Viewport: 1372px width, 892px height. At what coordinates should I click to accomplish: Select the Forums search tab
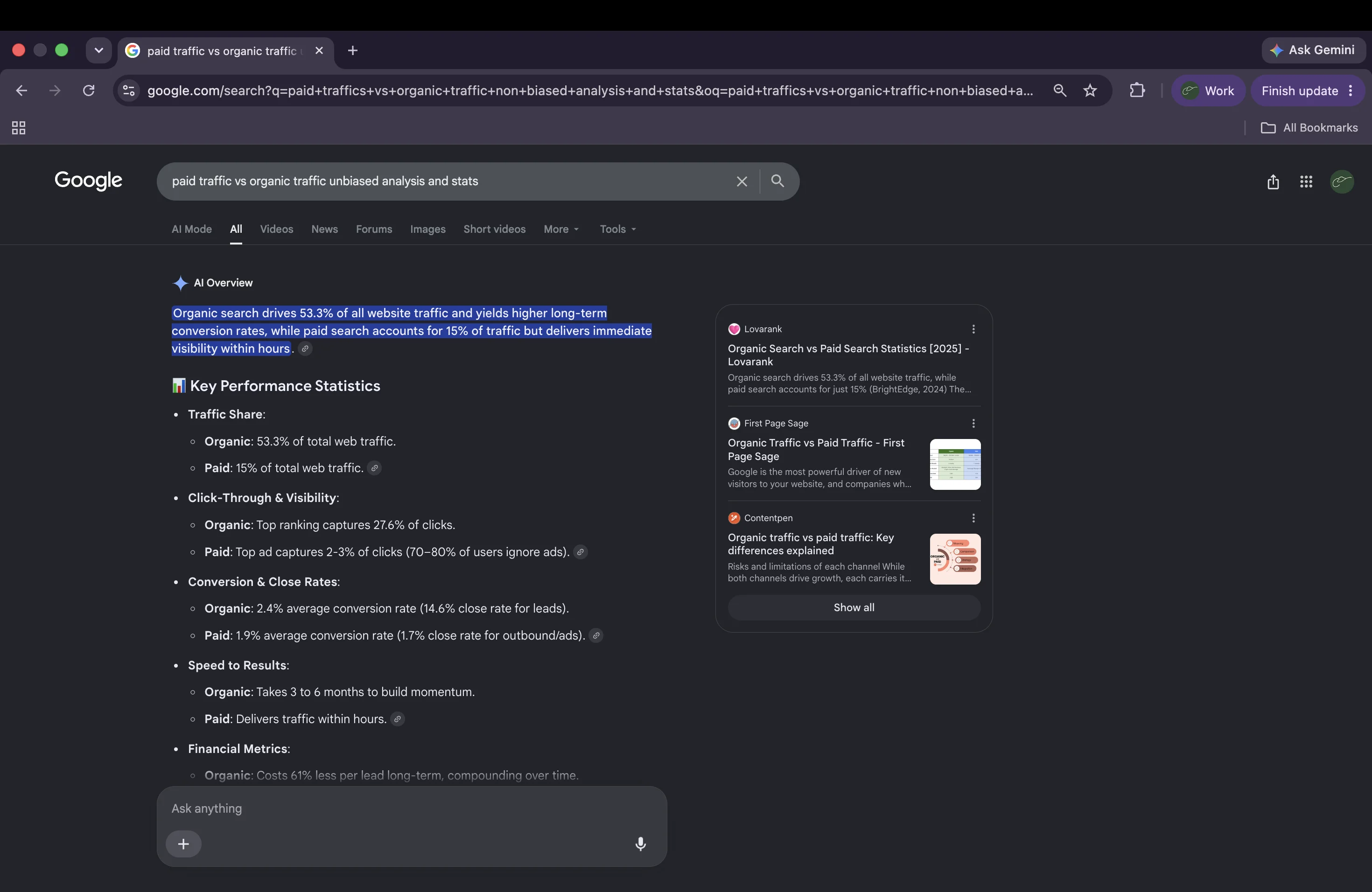(373, 230)
